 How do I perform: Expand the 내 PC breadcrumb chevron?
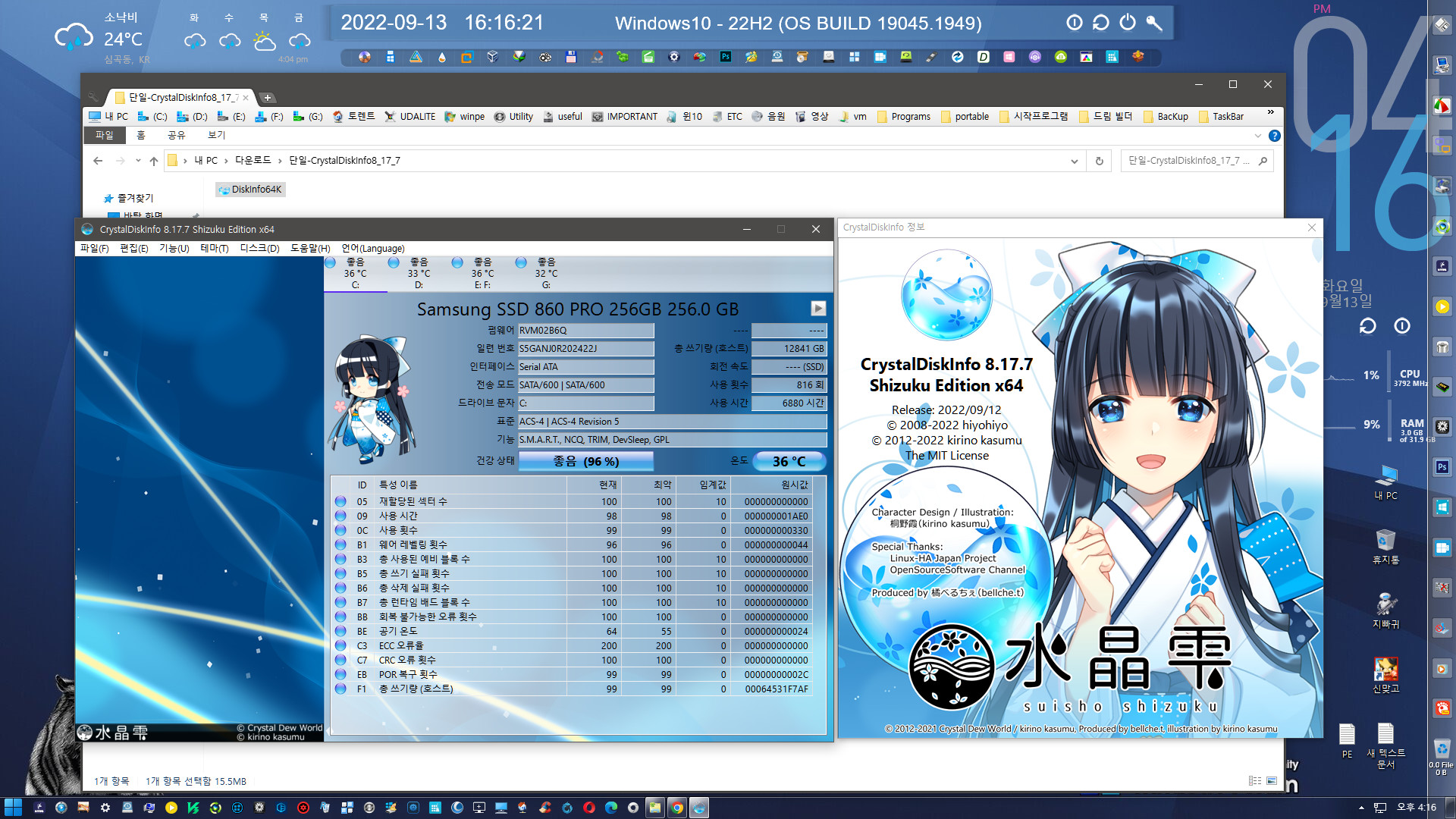point(225,161)
